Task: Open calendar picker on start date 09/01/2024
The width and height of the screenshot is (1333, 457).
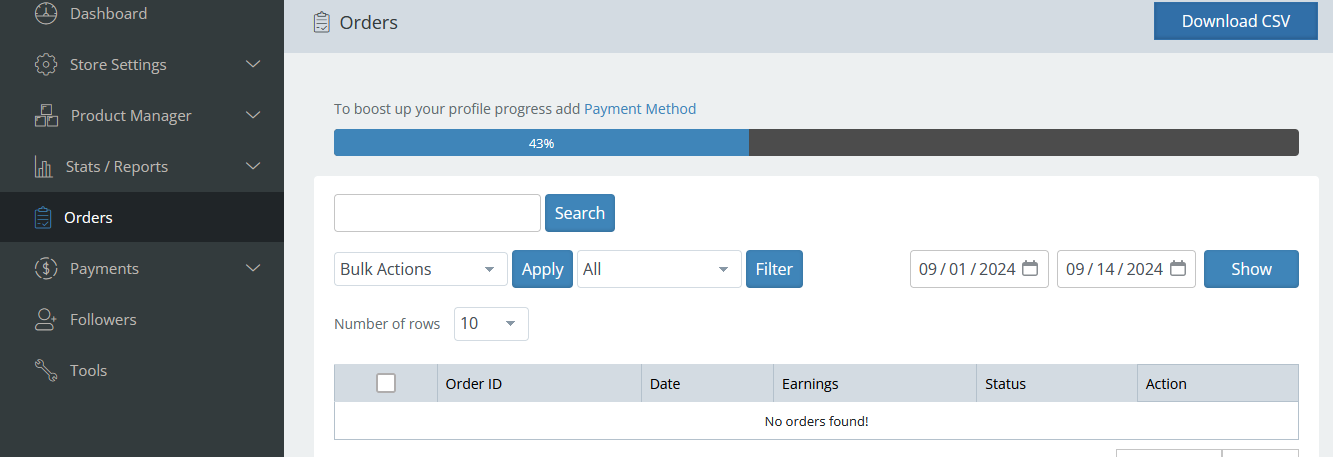Action: tap(1030, 269)
